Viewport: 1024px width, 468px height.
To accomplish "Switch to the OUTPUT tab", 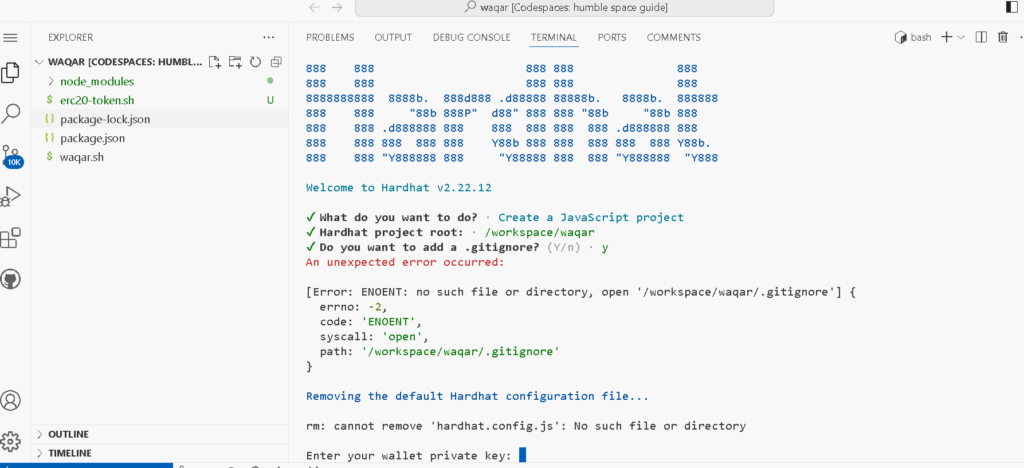I will (x=393, y=37).
